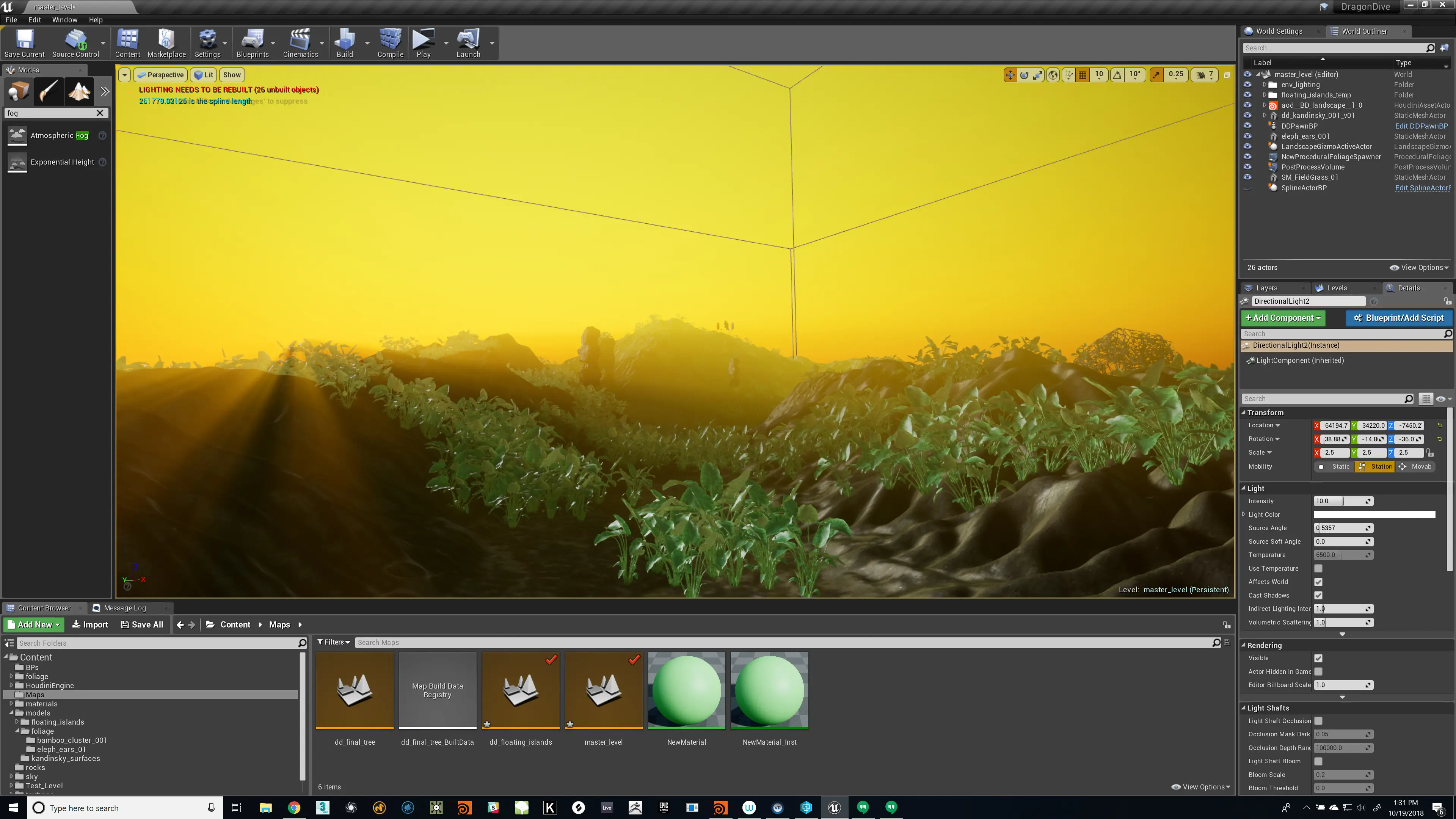Toggle the Visible rendering checkbox
Screen dimensions: 1456x819
(1318, 658)
